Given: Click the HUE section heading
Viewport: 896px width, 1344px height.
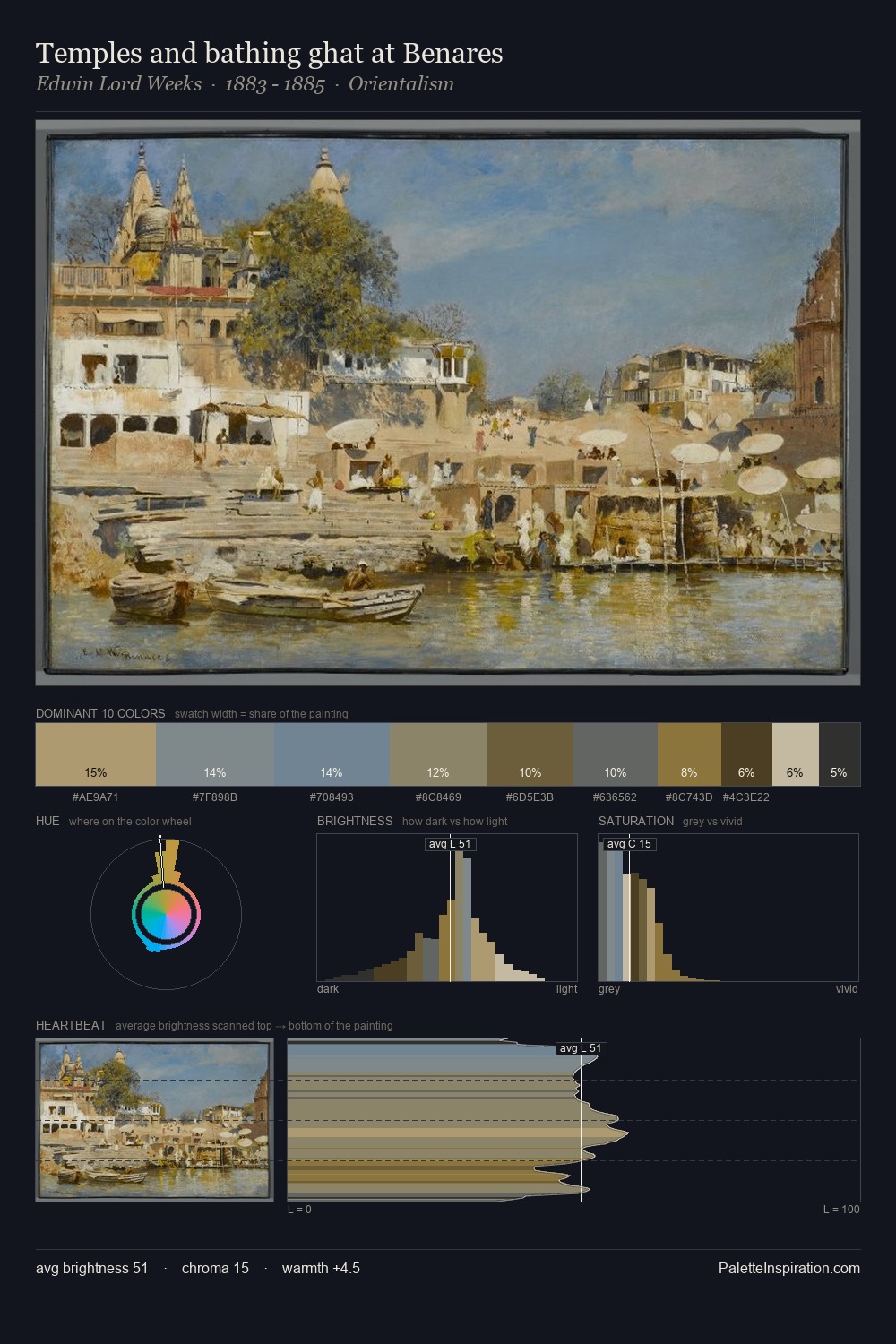Looking at the screenshot, I should coord(47,821).
